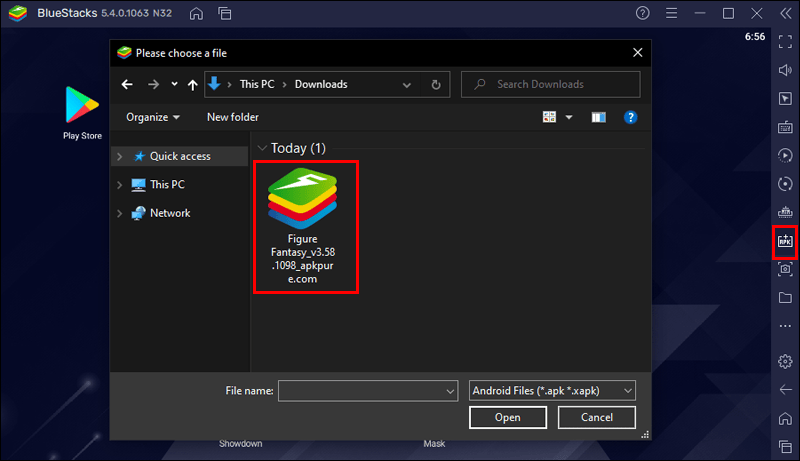Screen dimensions: 800x461
Task: Refresh the Downloads folder view
Action: tap(436, 85)
